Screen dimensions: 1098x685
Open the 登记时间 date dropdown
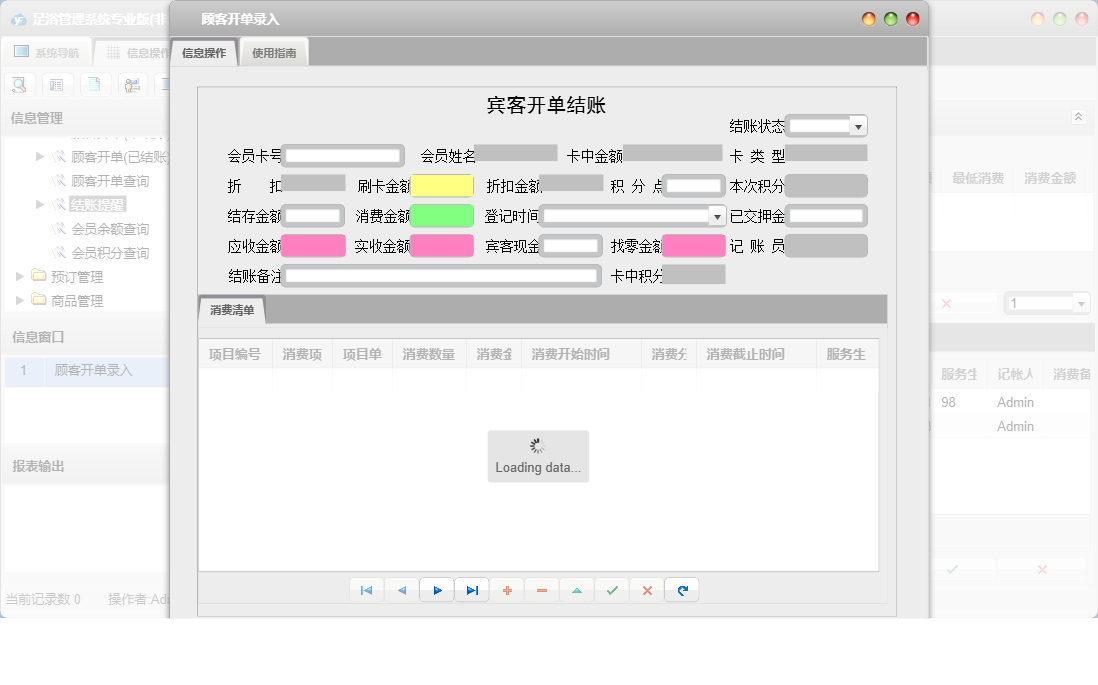pos(716,215)
